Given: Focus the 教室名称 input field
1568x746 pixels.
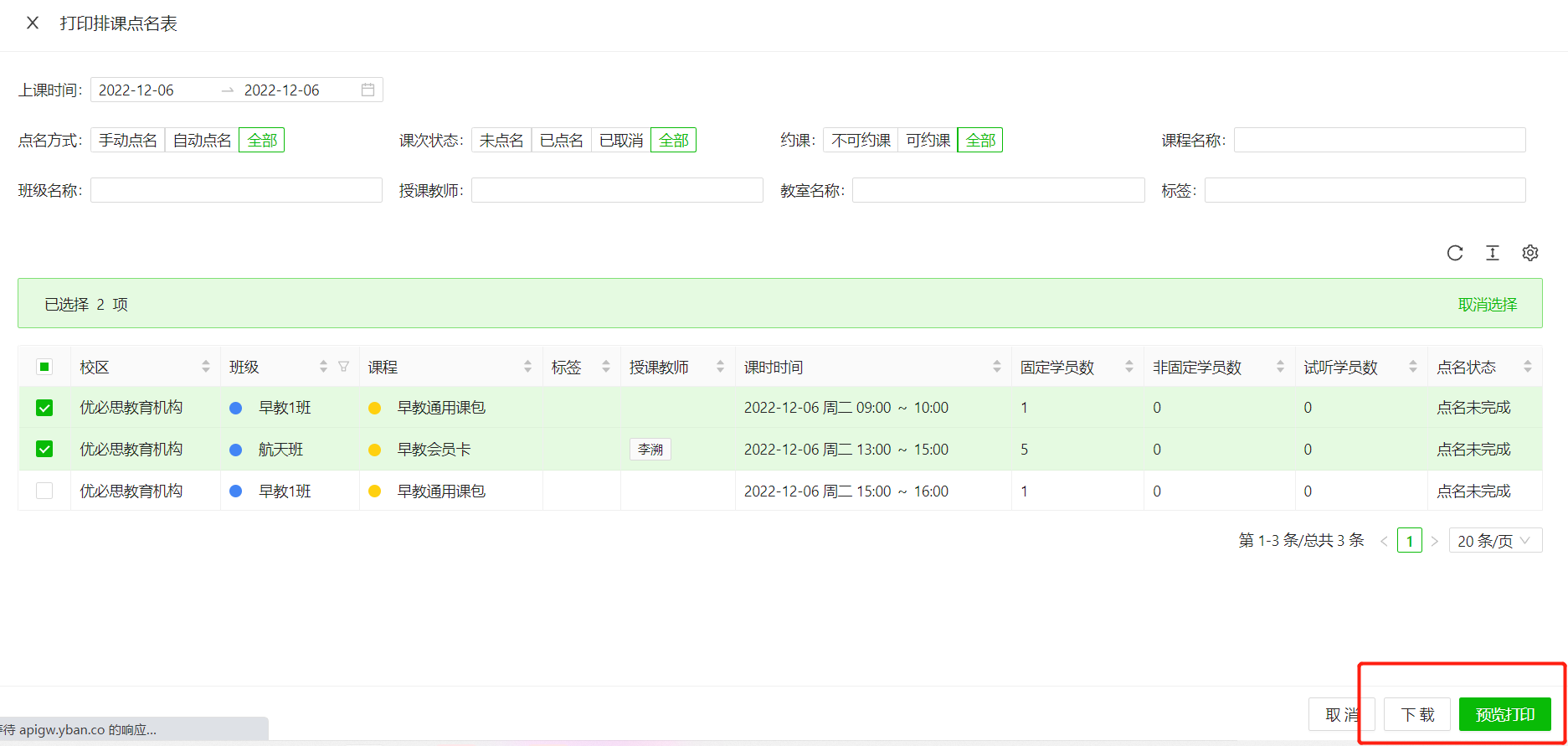Looking at the screenshot, I should coord(999,190).
